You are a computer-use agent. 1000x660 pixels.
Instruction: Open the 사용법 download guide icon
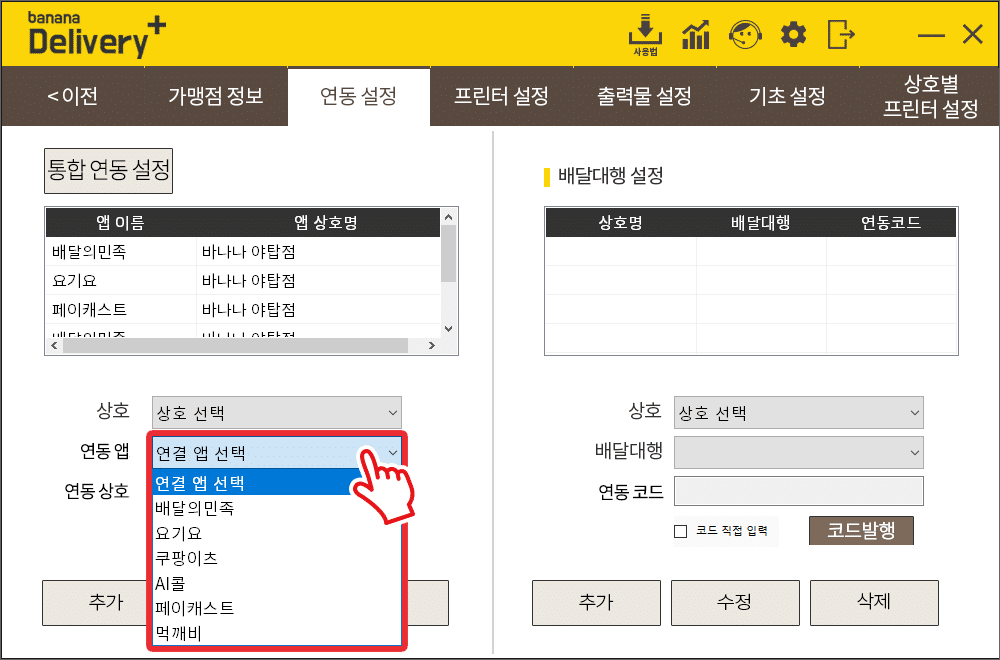click(645, 34)
